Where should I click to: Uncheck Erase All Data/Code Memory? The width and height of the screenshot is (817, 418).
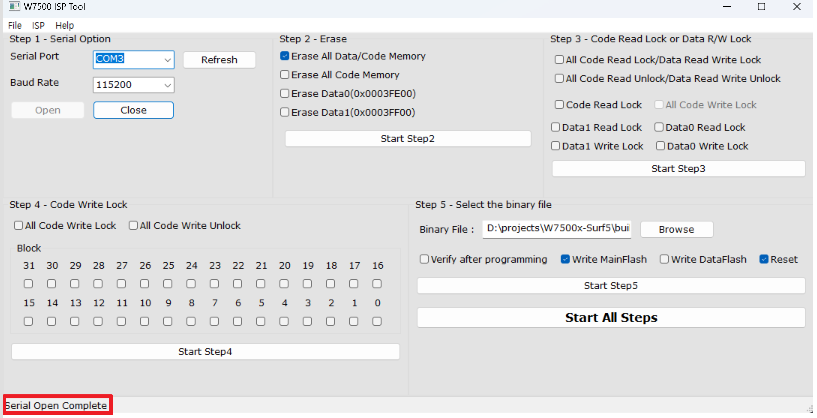click(284, 56)
